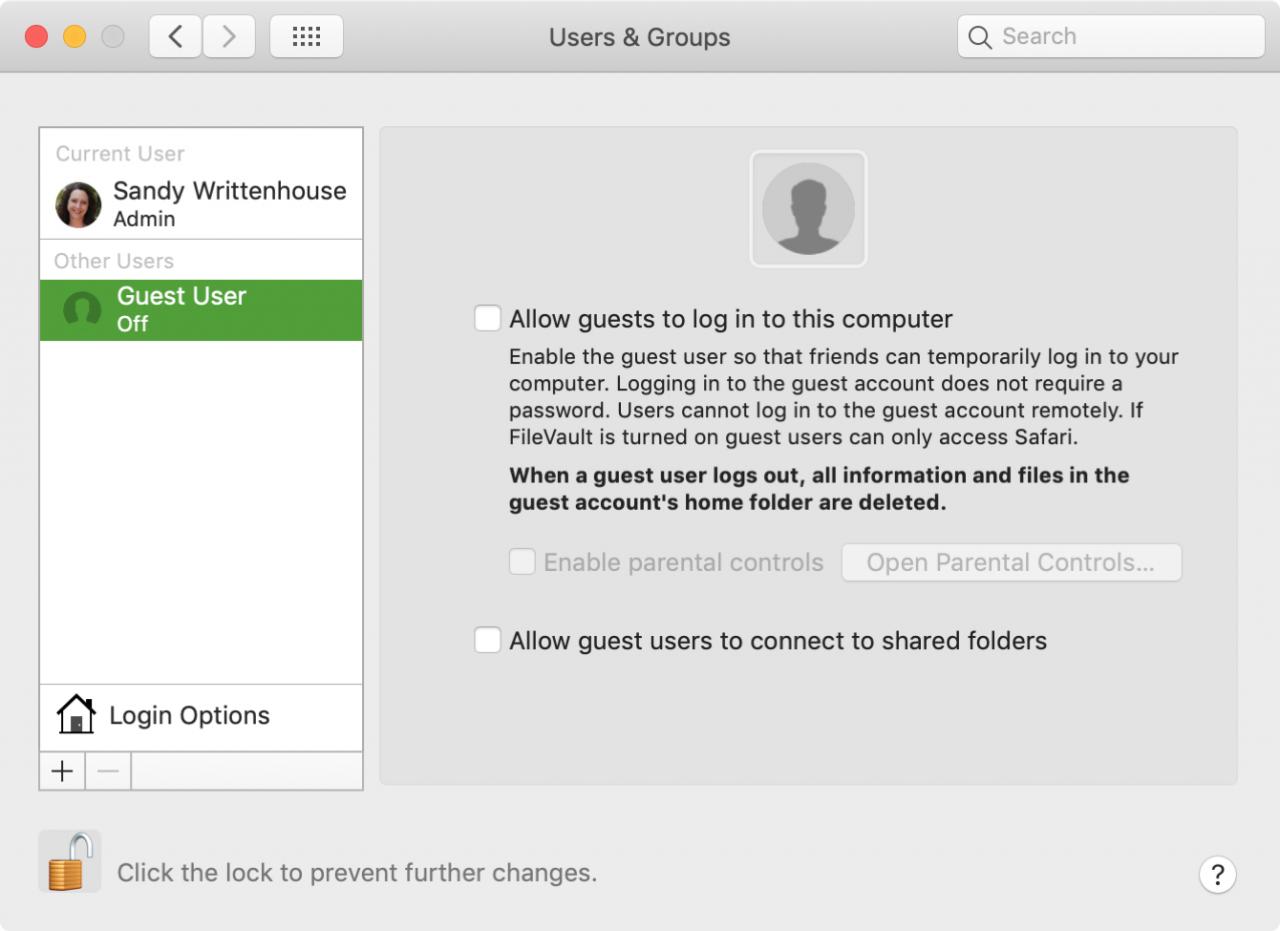Click the back navigation arrow
Viewport: 1280px width, 931px height.
pyautogui.click(x=176, y=37)
